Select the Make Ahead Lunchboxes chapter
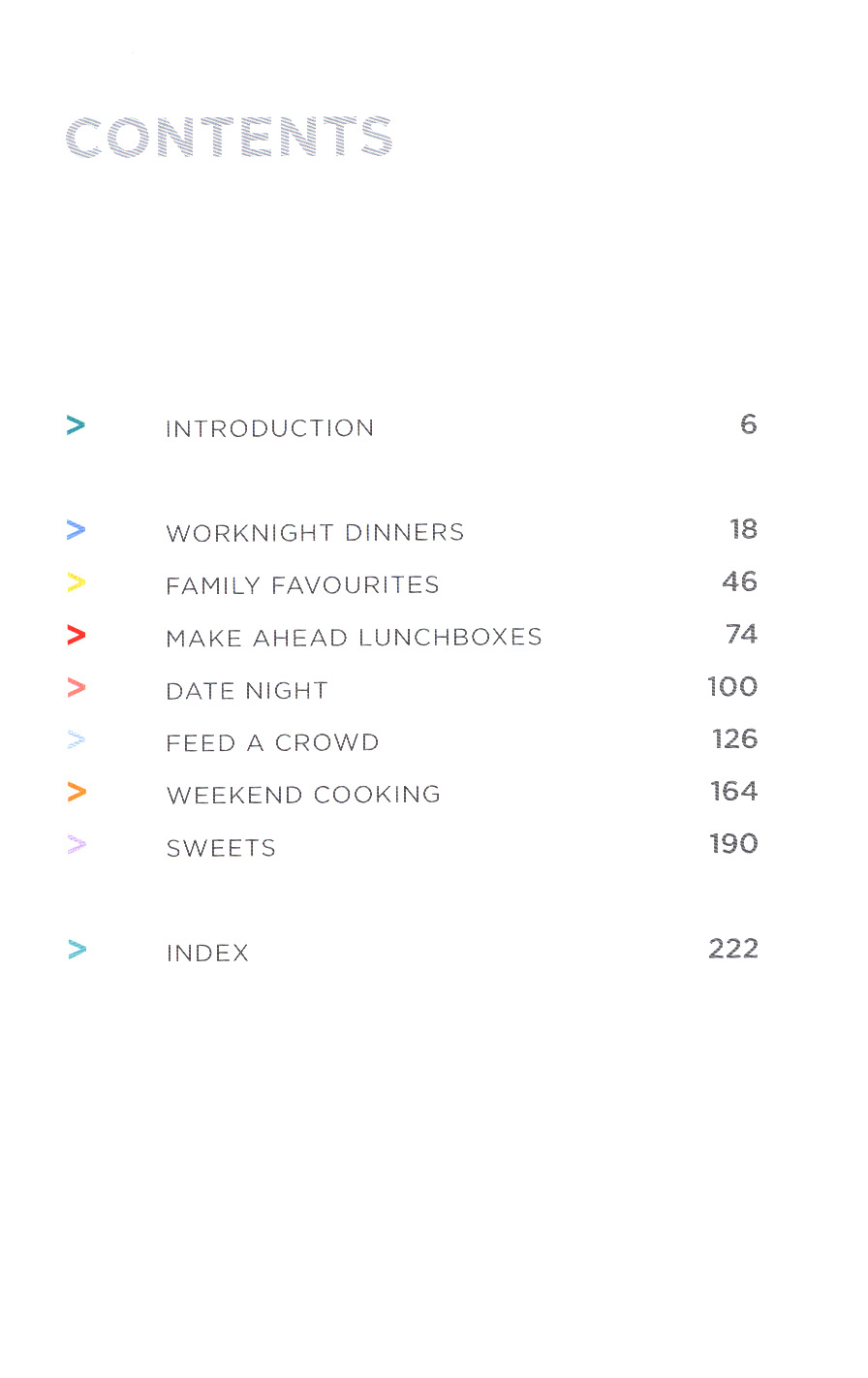This screenshot has width=868, height=1378. 354,638
